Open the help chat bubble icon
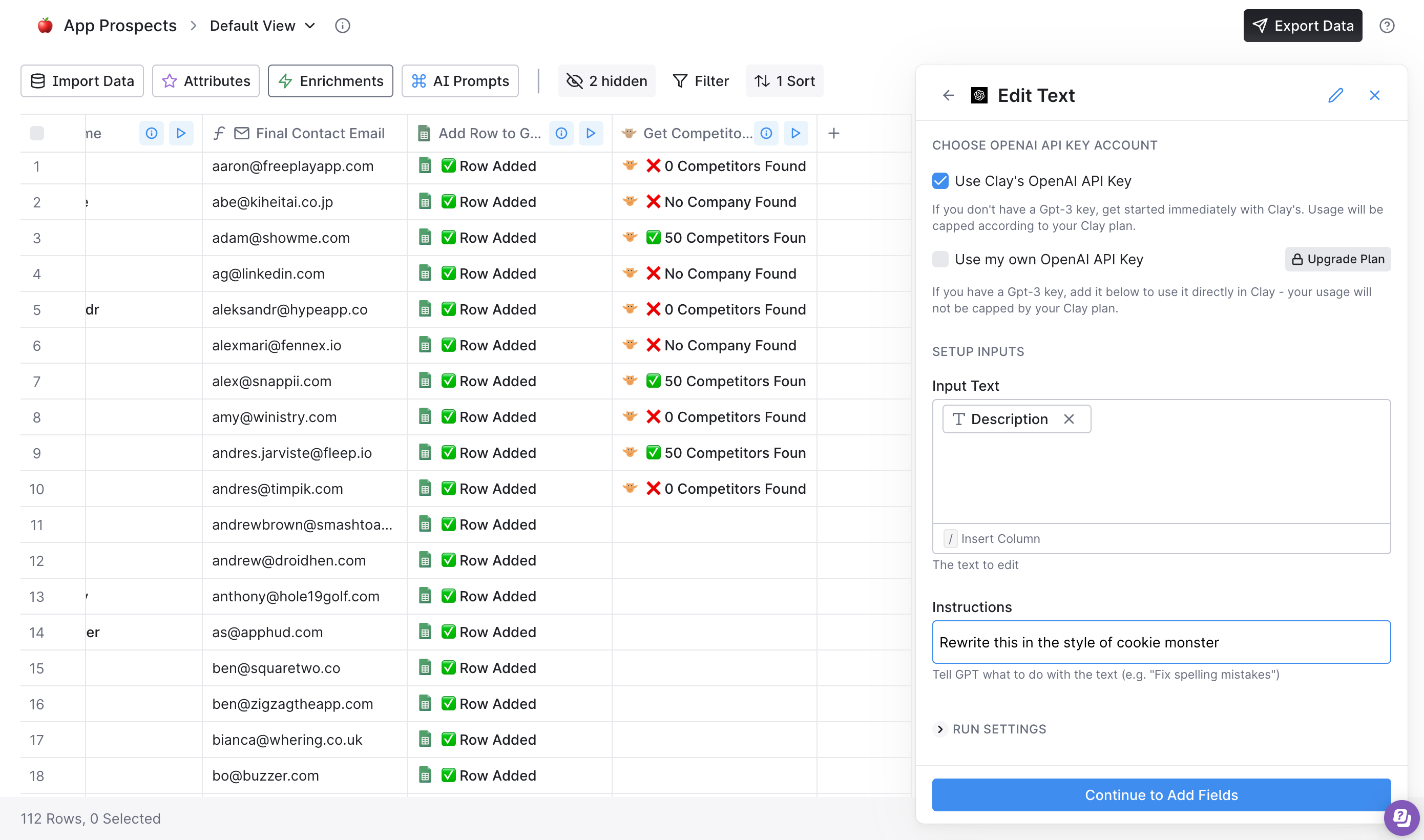 coord(1401,817)
